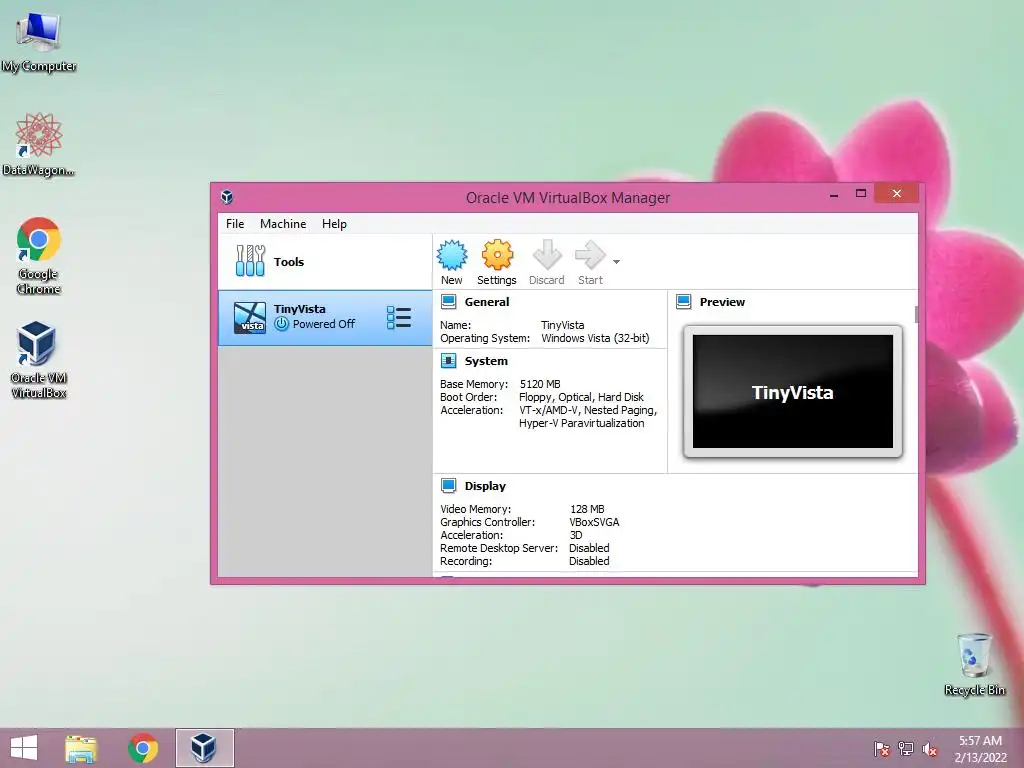This screenshot has height=768, width=1024.
Task: Open File Explorer from the taskbar
Action: 81,748
